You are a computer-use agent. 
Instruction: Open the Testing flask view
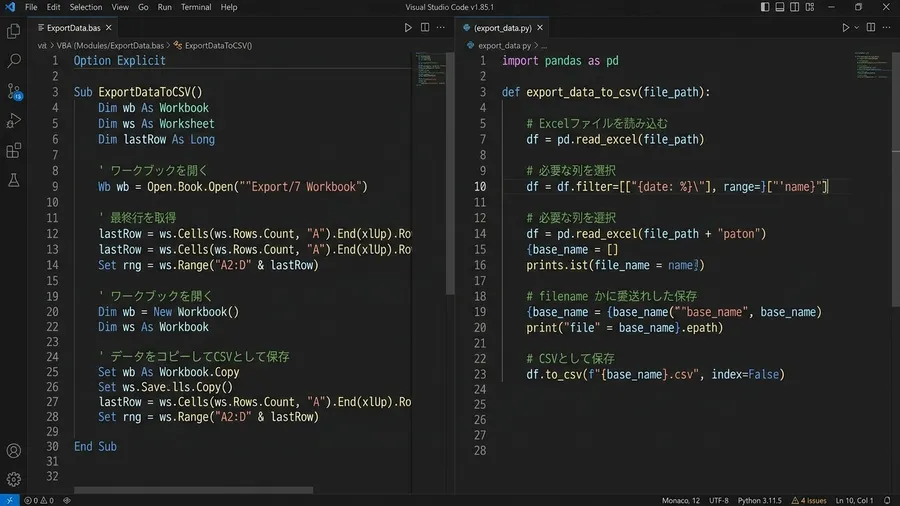[14, 180]
